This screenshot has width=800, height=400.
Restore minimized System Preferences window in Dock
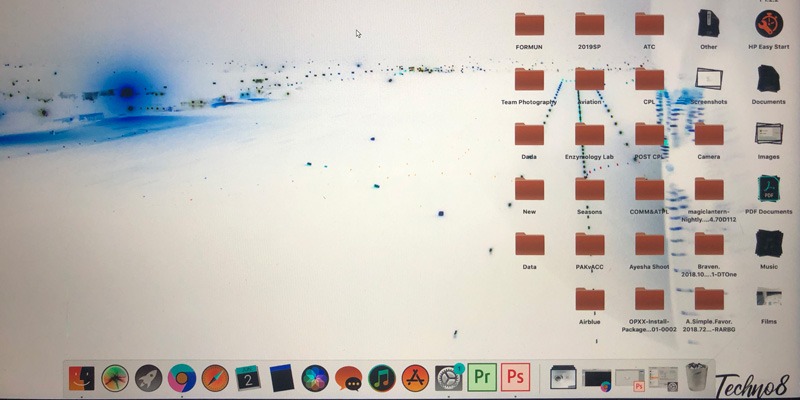pyautogui.click(x=663, y=379)
